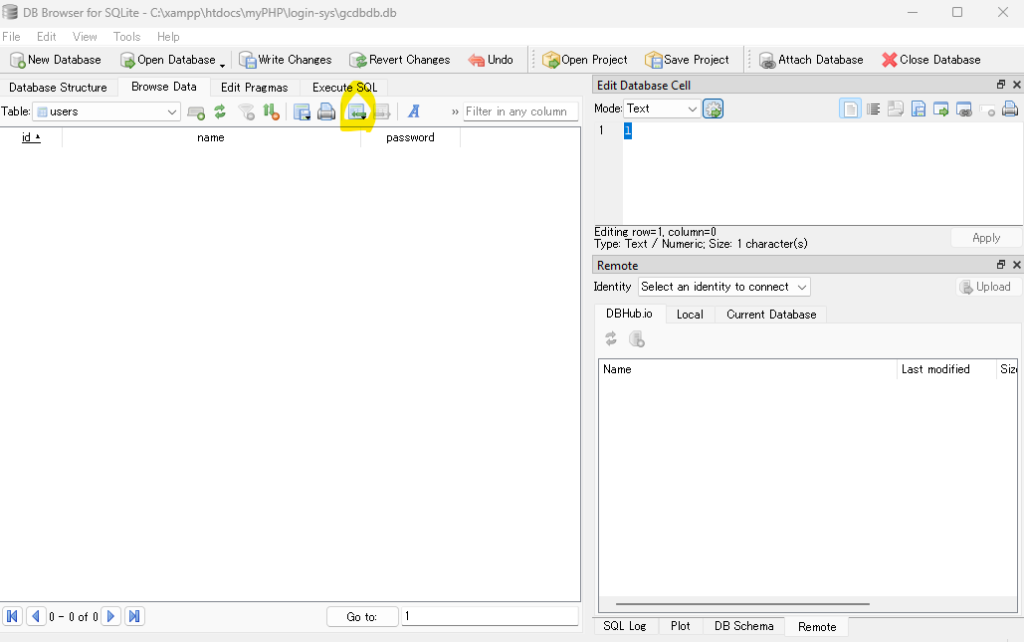
Task: Clear all filters in table toolbar
Action: [246, 112]
